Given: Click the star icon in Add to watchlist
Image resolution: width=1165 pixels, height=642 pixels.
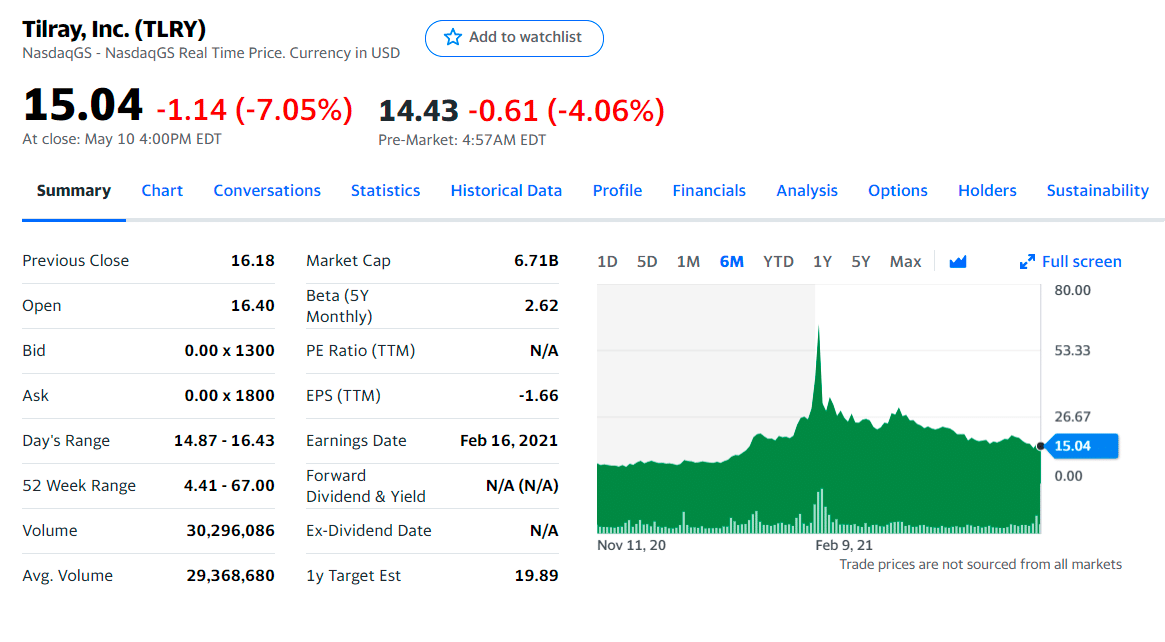Looking at the screenshot, I should point(452,37).
